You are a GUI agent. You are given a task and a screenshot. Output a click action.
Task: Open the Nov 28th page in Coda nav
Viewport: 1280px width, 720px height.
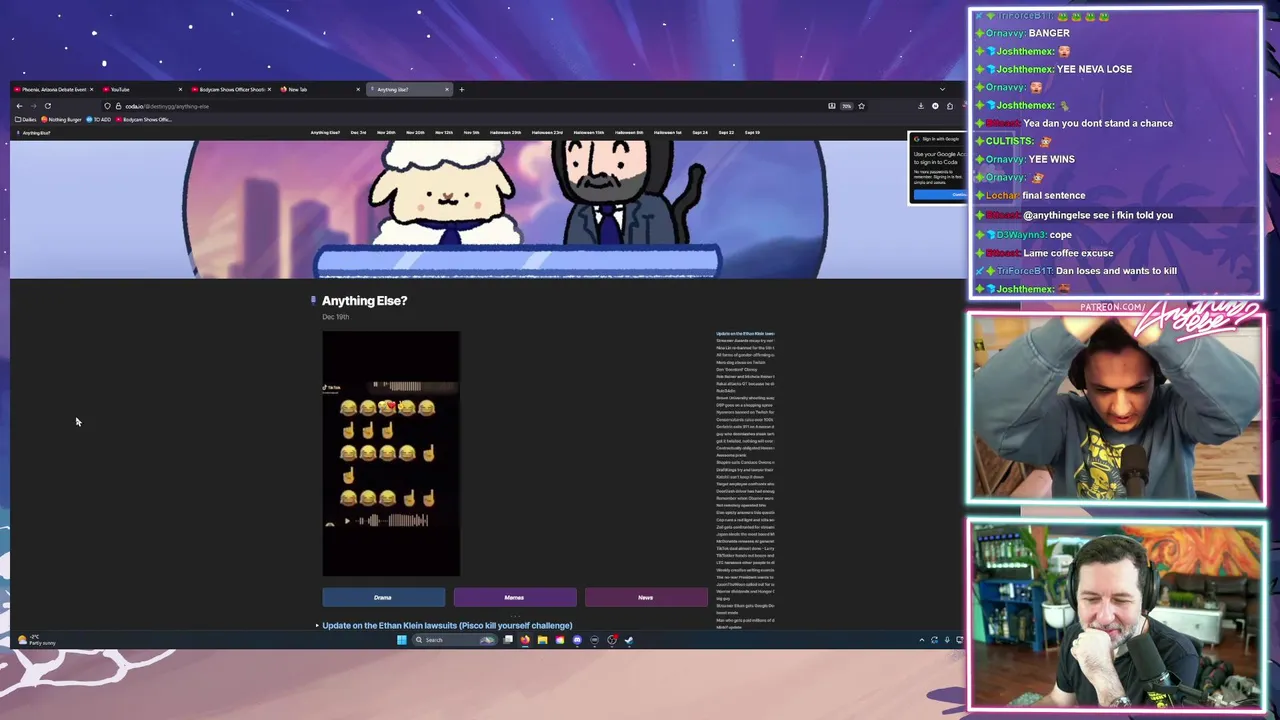point(386,133)
